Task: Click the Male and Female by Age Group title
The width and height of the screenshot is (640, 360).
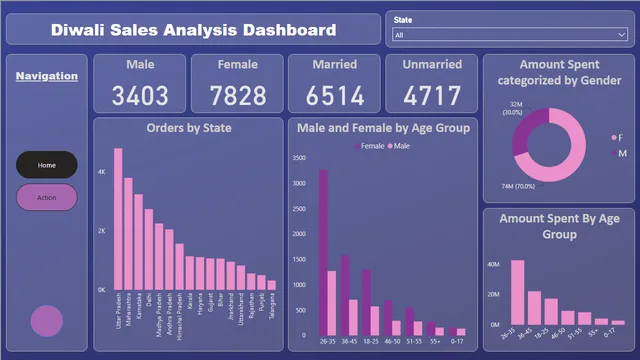Action: coord(383,128)
